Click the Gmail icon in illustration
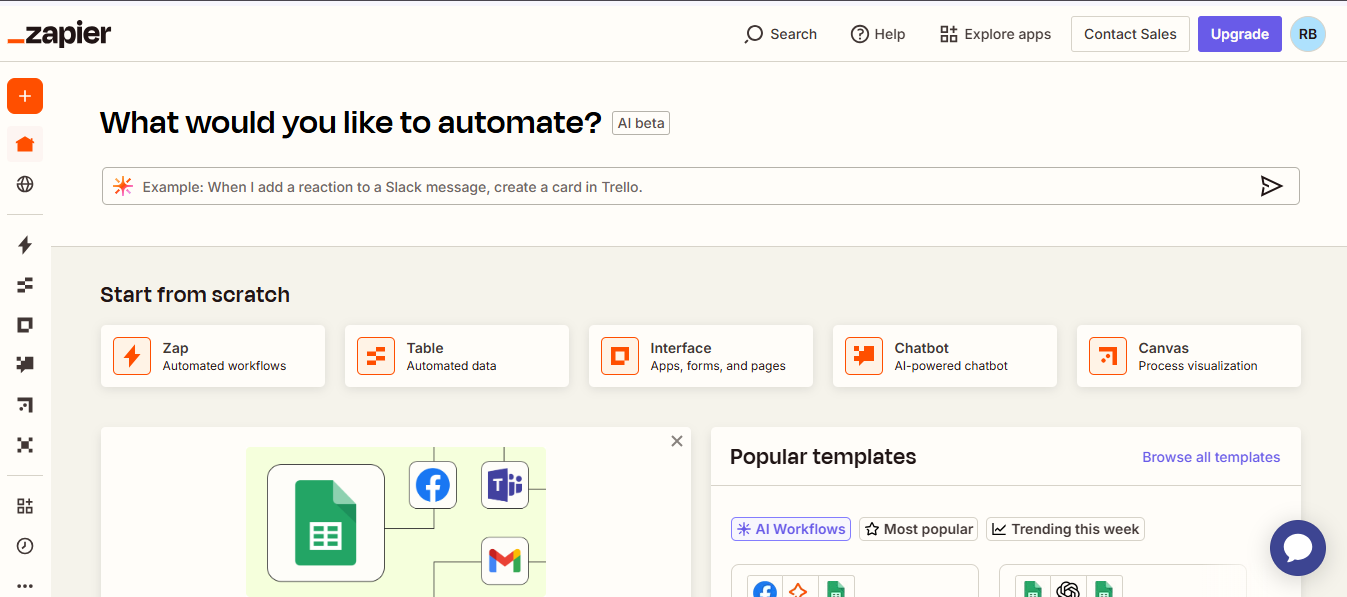This screenshot has width=1347, height=597. (505, 561)
